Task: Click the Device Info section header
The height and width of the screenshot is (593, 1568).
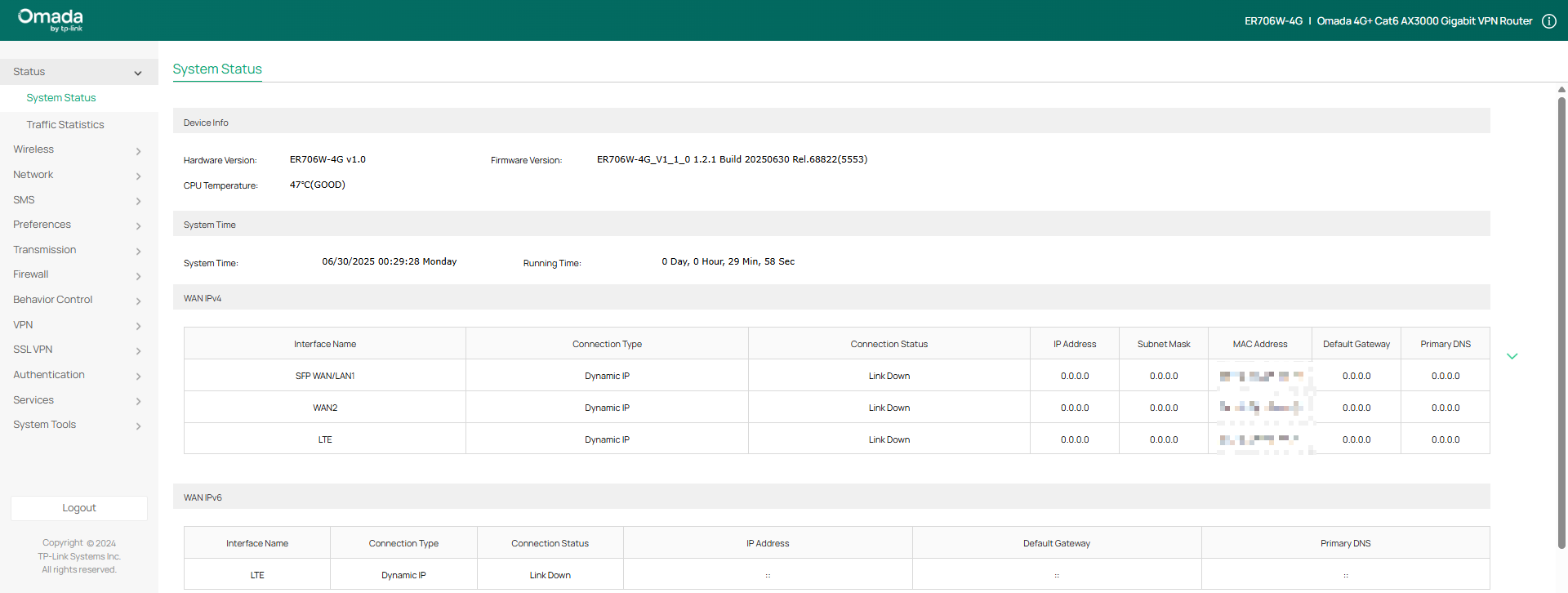Action: pos(831,121)
